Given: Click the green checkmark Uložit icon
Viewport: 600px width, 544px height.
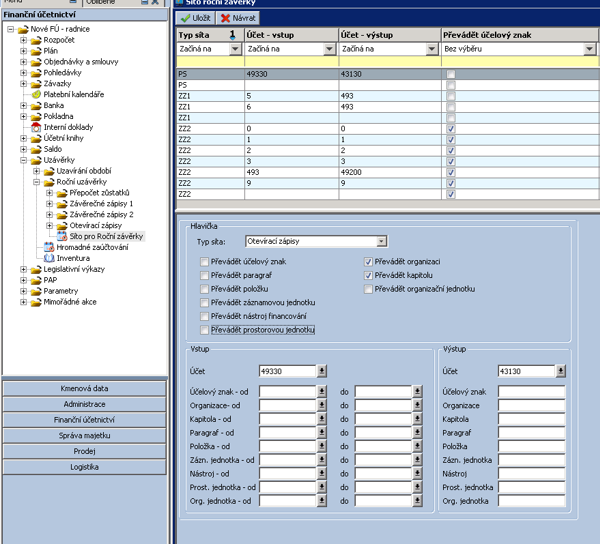Looking at the screenshot, I should tap(184, 18).
